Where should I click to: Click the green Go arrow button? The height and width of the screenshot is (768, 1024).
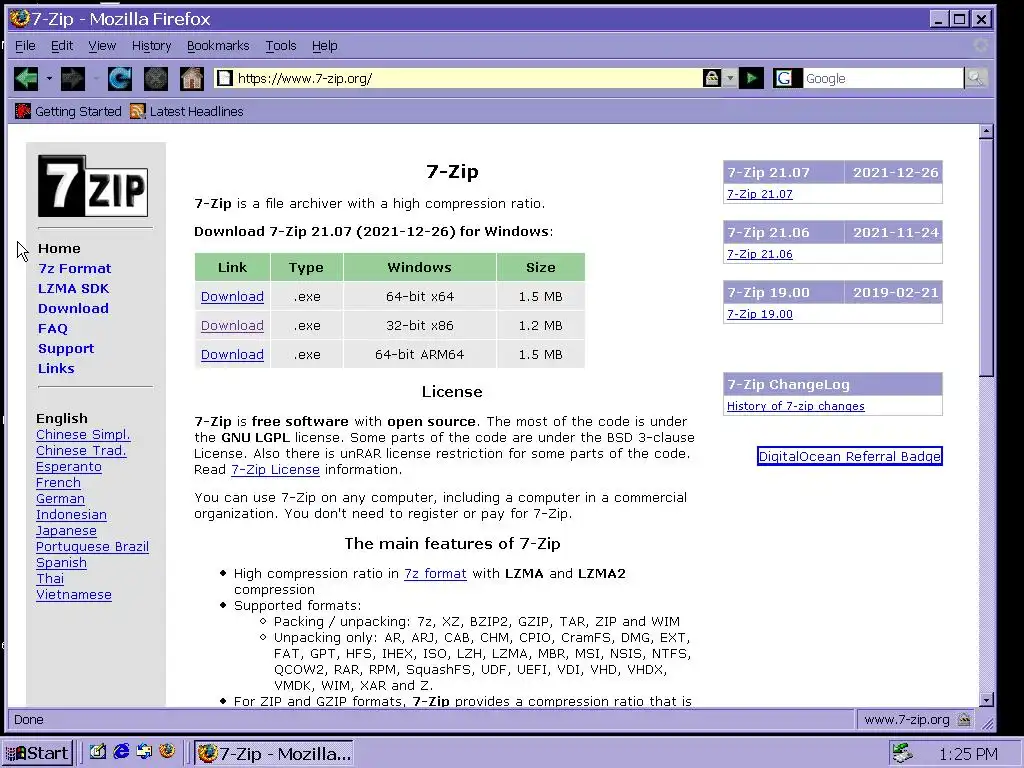coord(751,78)
